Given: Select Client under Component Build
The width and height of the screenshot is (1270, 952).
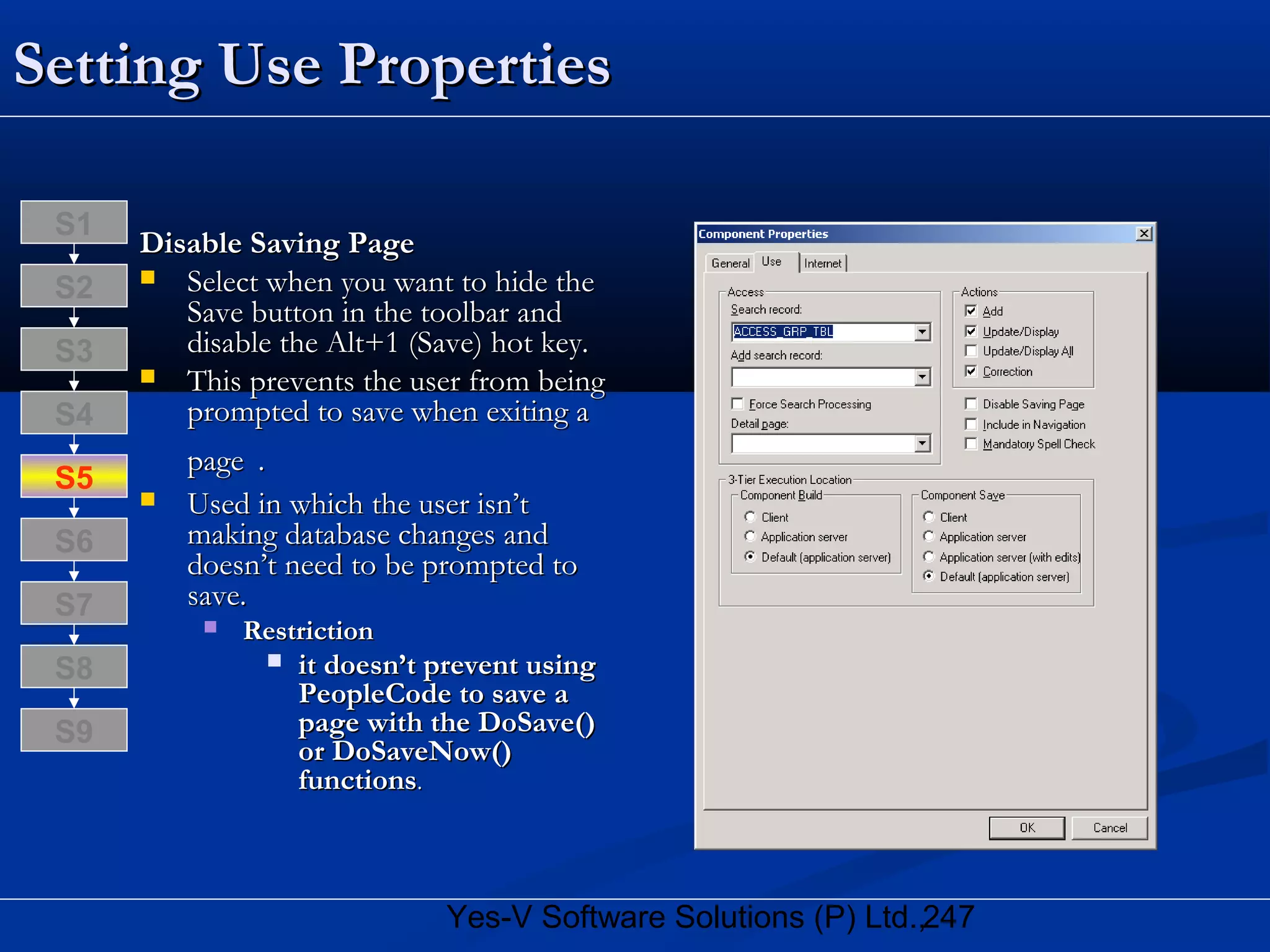Looking at the screenshot, I should (750, 517).
